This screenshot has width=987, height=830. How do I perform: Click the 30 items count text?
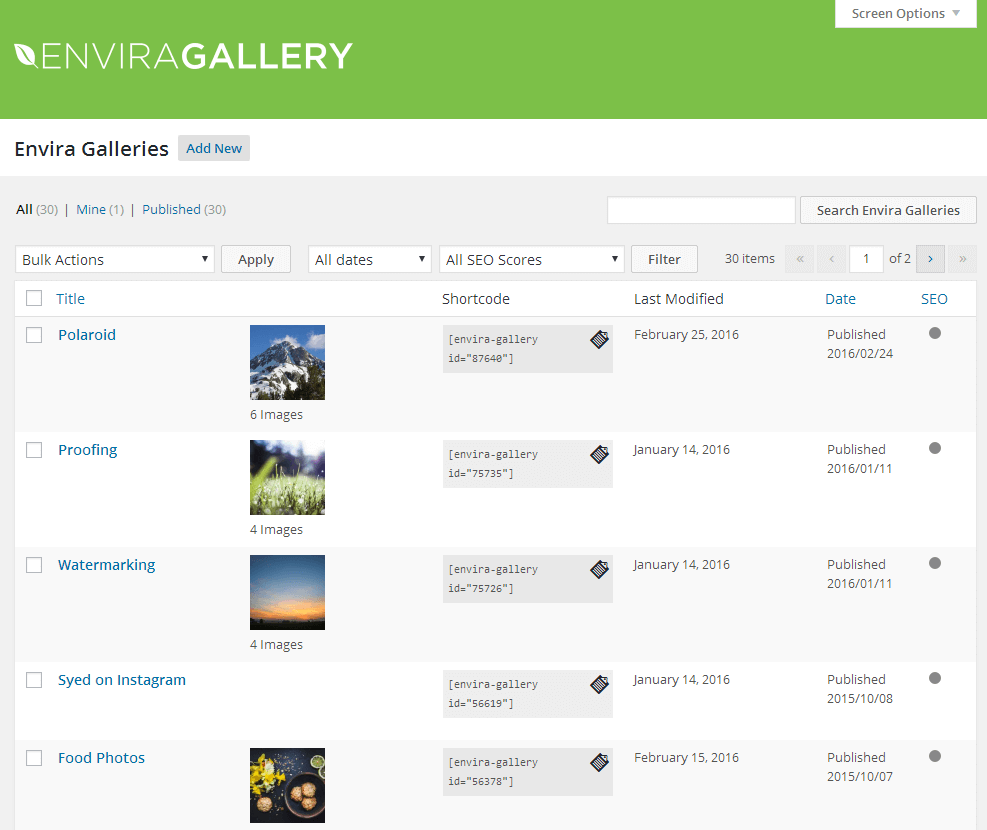(x=749, y=259)
